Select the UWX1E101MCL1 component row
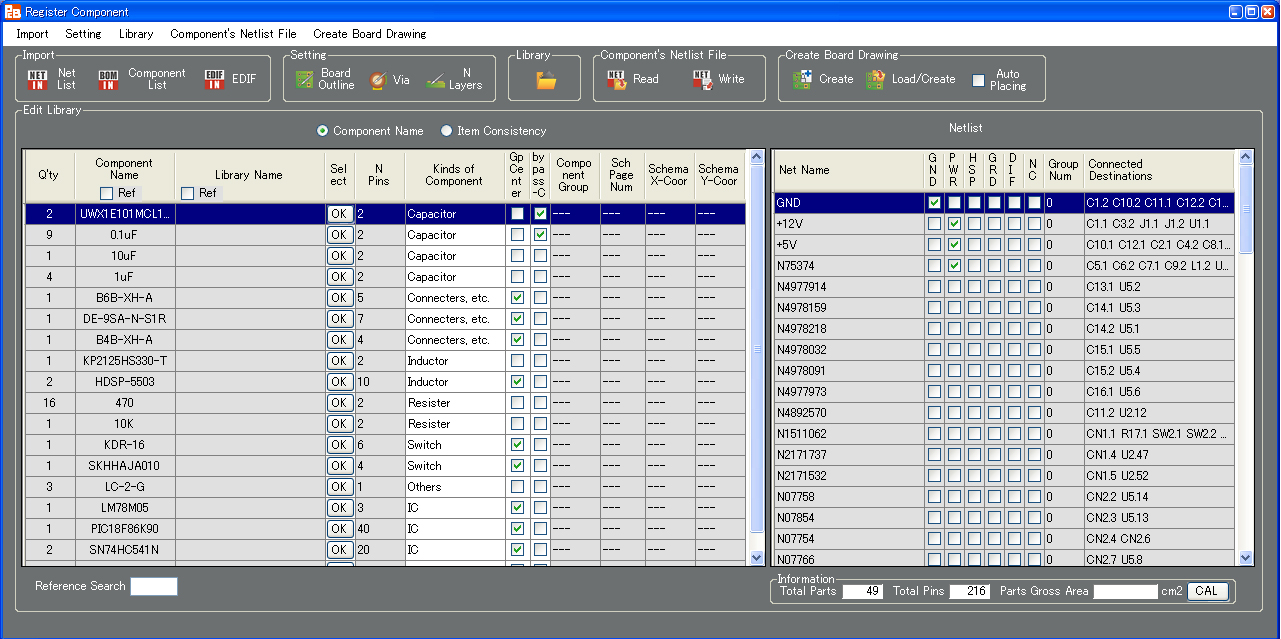1281x639 pixels. (386, 214)
